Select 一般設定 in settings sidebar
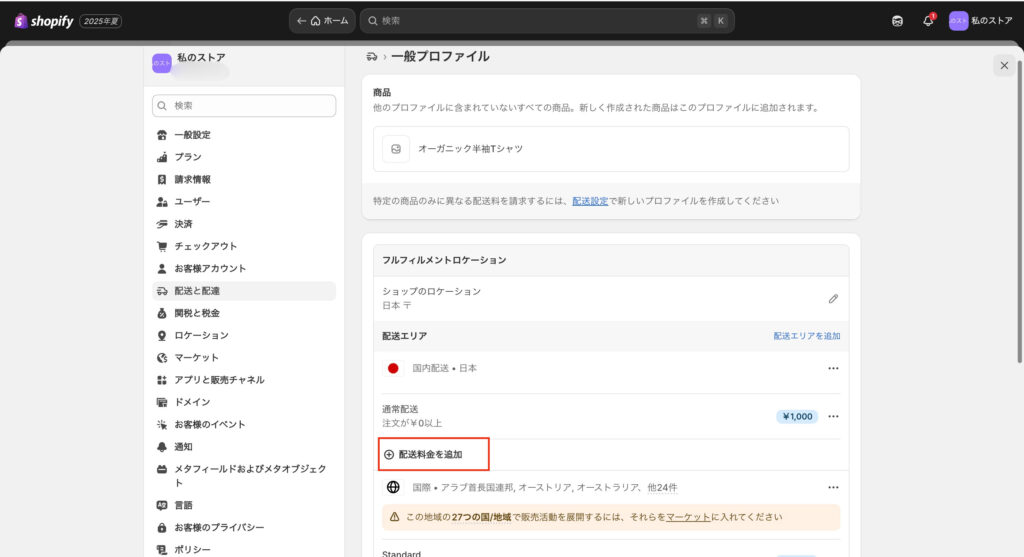Screen dimensions: 1024x557 192,135
